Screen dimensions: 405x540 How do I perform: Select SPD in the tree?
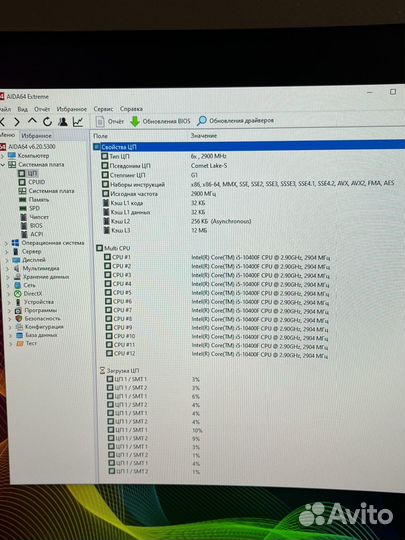pos(34,208)
